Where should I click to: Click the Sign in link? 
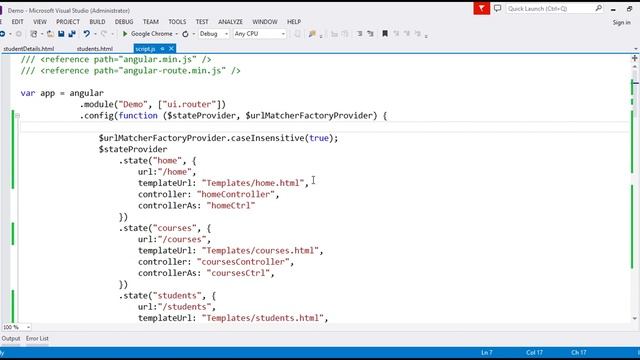tap(621, 22)
